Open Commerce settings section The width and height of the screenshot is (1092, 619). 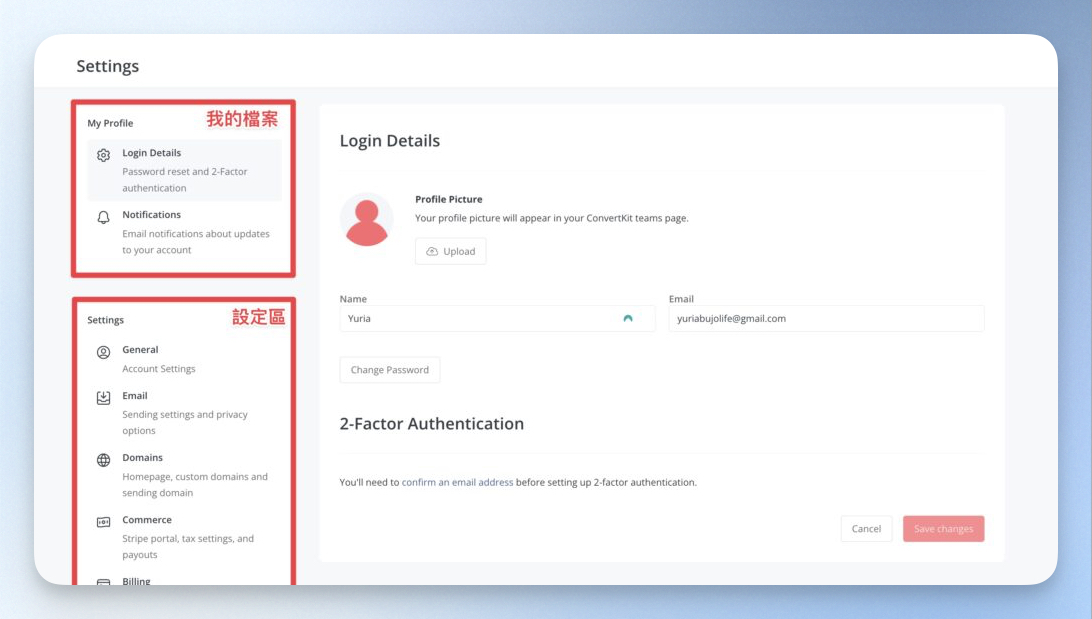(x=185, y=537)
